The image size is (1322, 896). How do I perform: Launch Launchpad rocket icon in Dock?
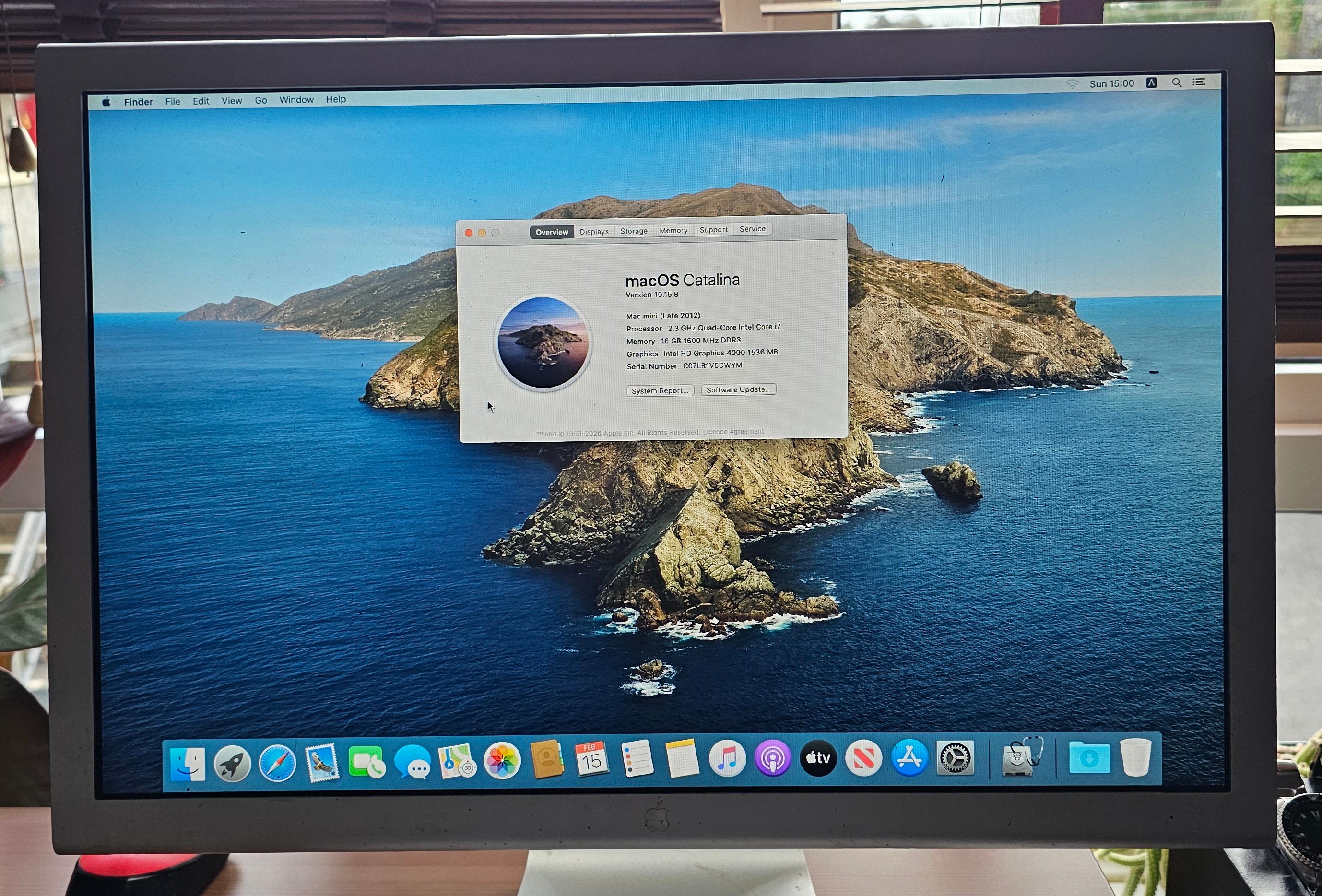click(232, 764)
